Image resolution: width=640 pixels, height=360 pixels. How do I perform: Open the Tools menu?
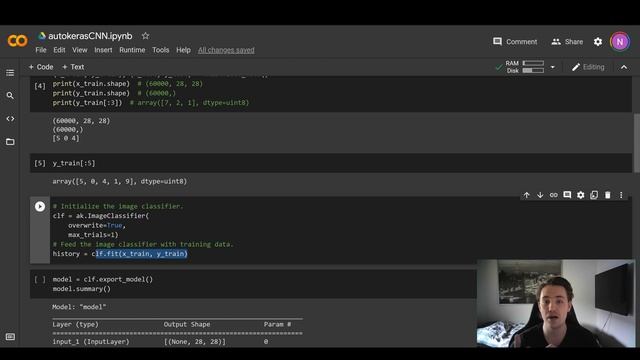[160, 50]
